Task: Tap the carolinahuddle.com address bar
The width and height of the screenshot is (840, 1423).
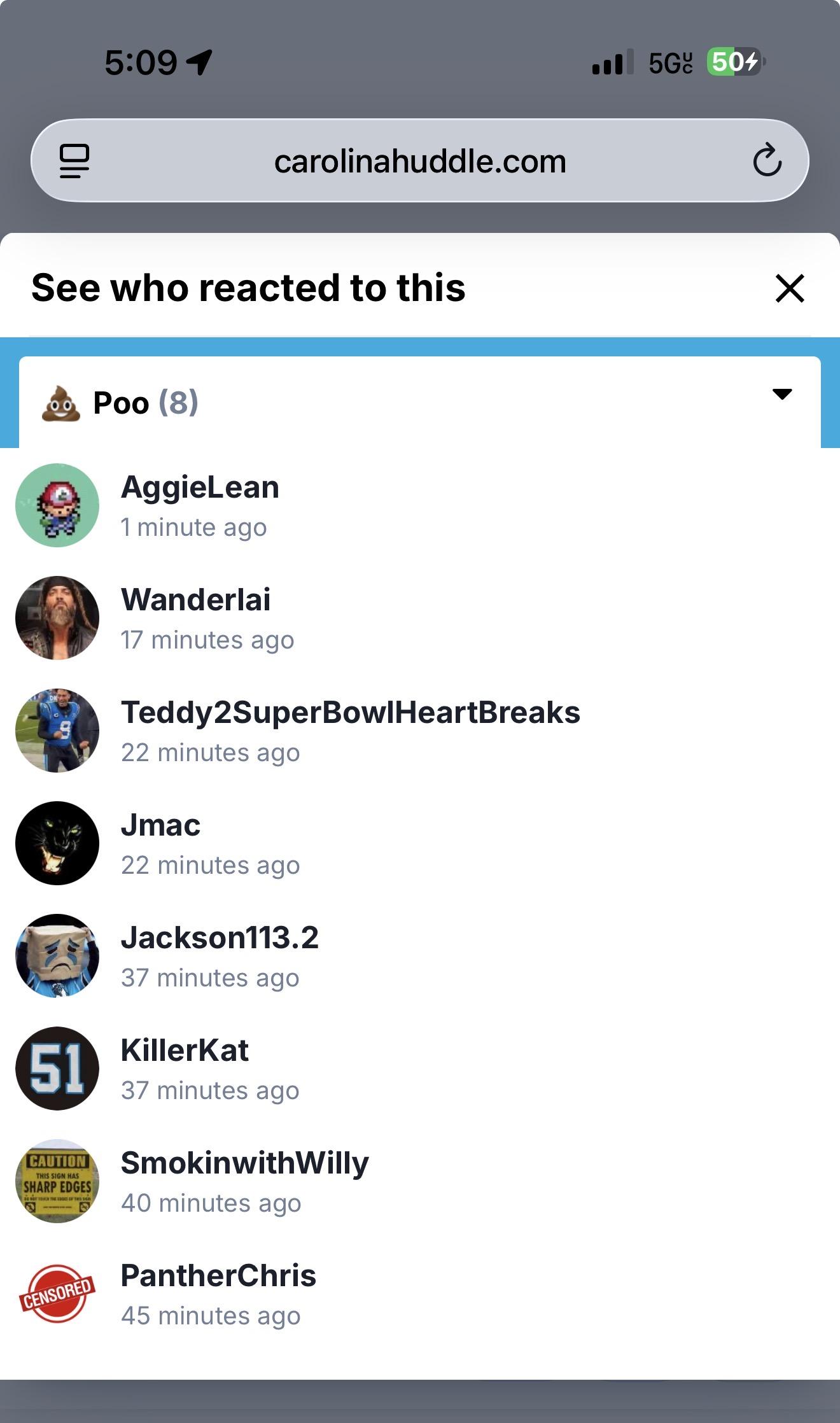Action: click(420, 161)
